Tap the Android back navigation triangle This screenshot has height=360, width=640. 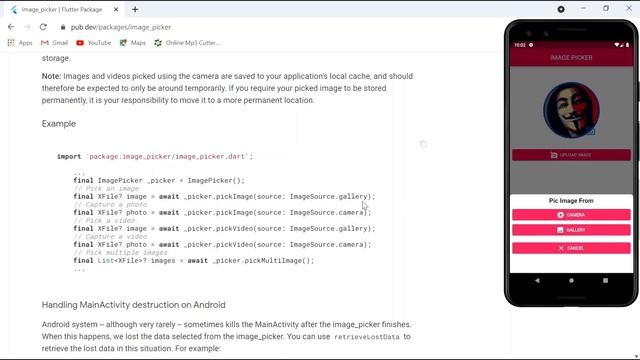[x=537, y=280]
